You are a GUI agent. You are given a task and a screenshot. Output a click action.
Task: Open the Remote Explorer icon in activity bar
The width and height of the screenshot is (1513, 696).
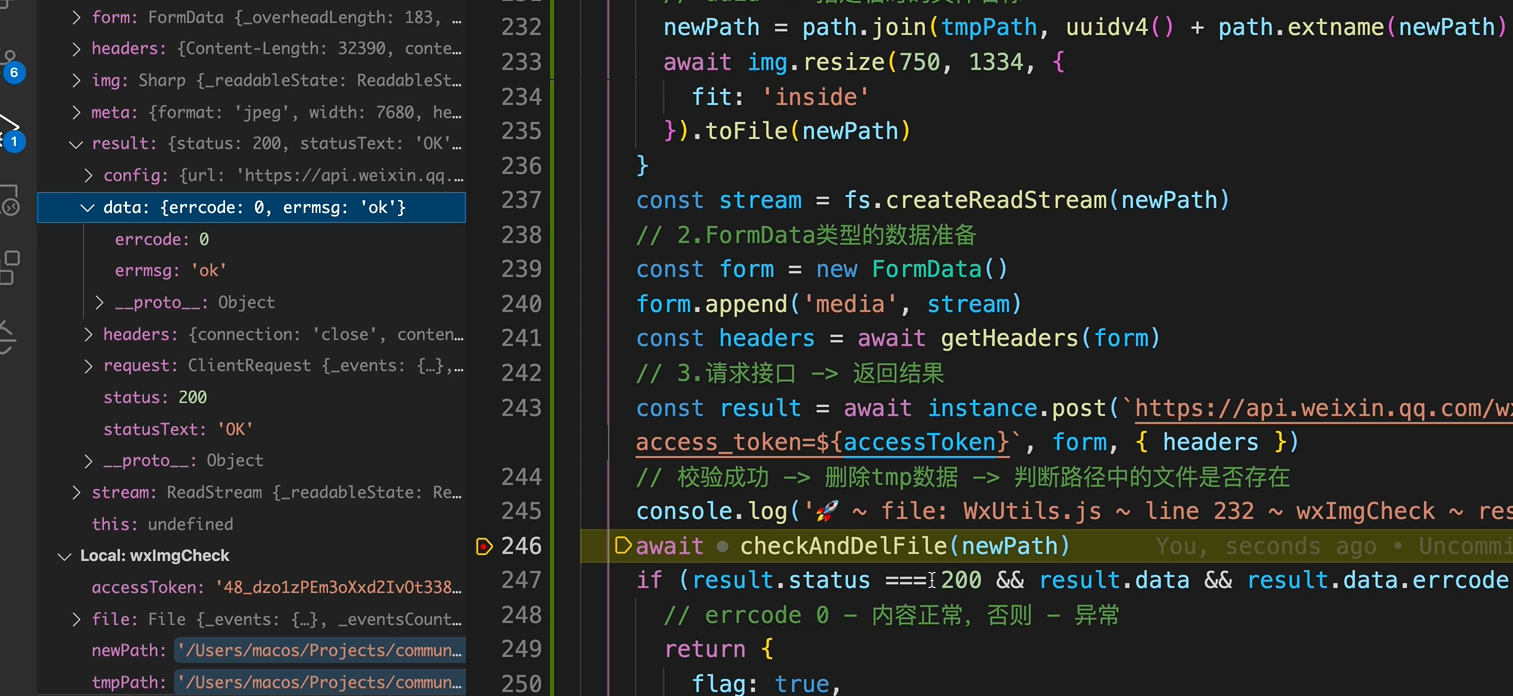[x=9, y=200]
